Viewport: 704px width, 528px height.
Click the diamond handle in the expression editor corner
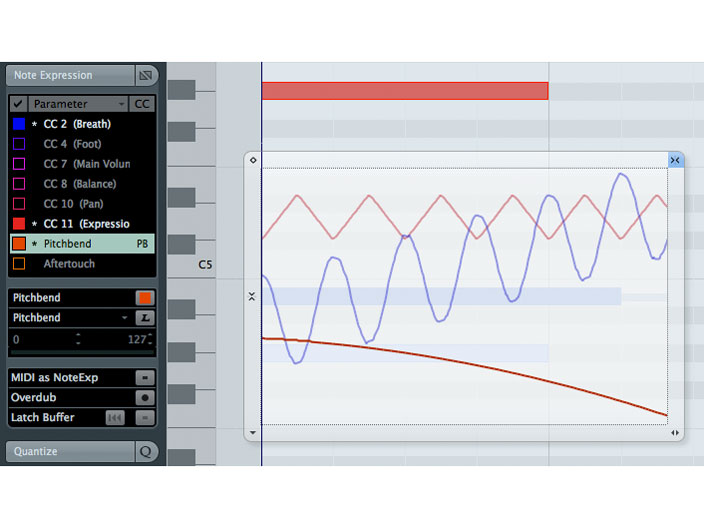click(253, 160)
